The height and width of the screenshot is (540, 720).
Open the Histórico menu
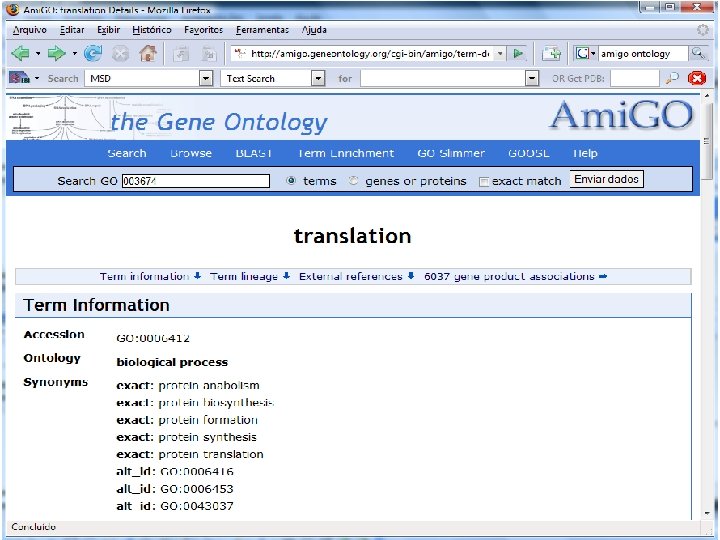(x=152, y=30)
